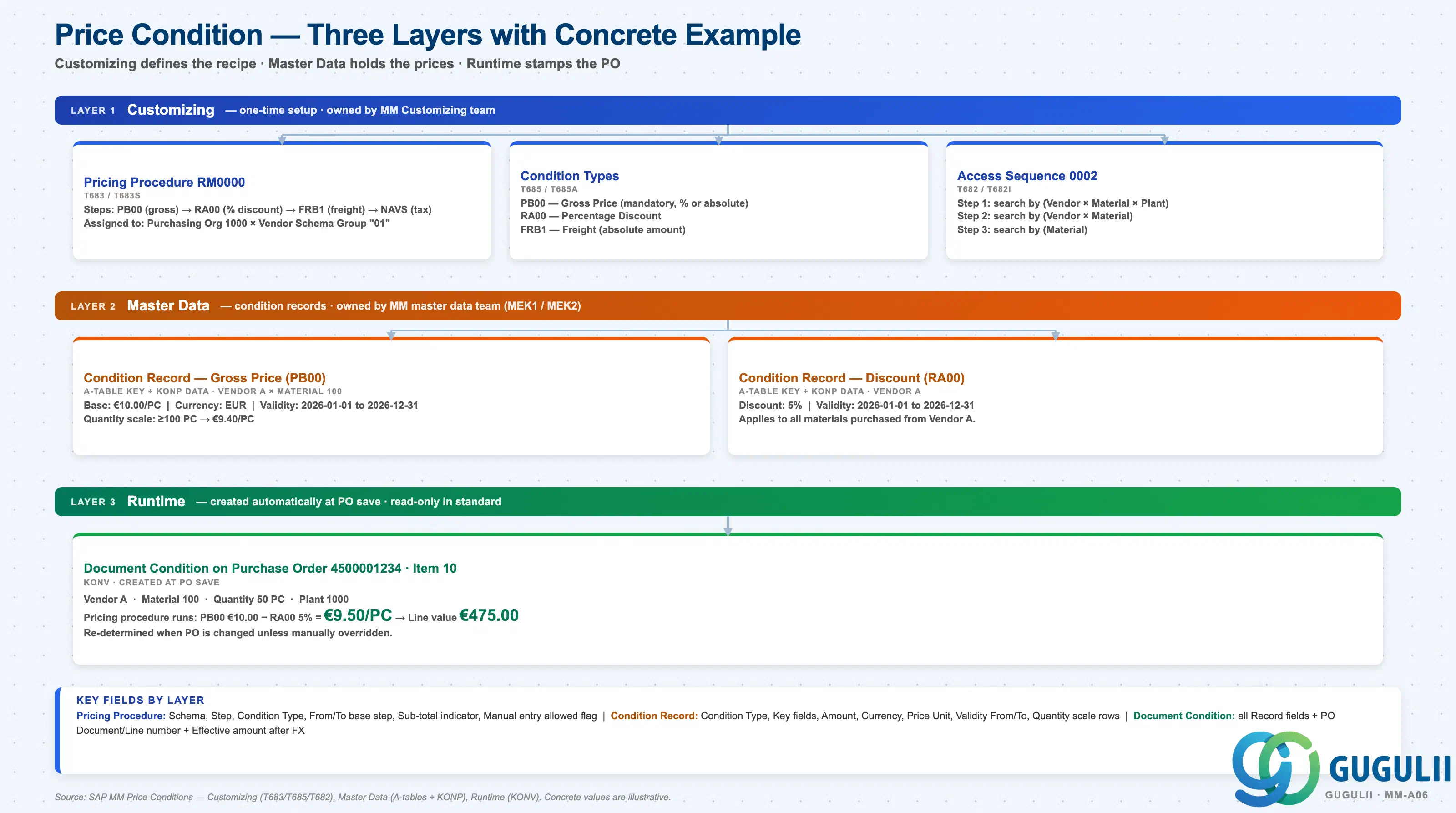Click the 'Pricing Procedure RM0000' heading
The width and height of the screenshot is (1456, 813).
tap(164, 182)
